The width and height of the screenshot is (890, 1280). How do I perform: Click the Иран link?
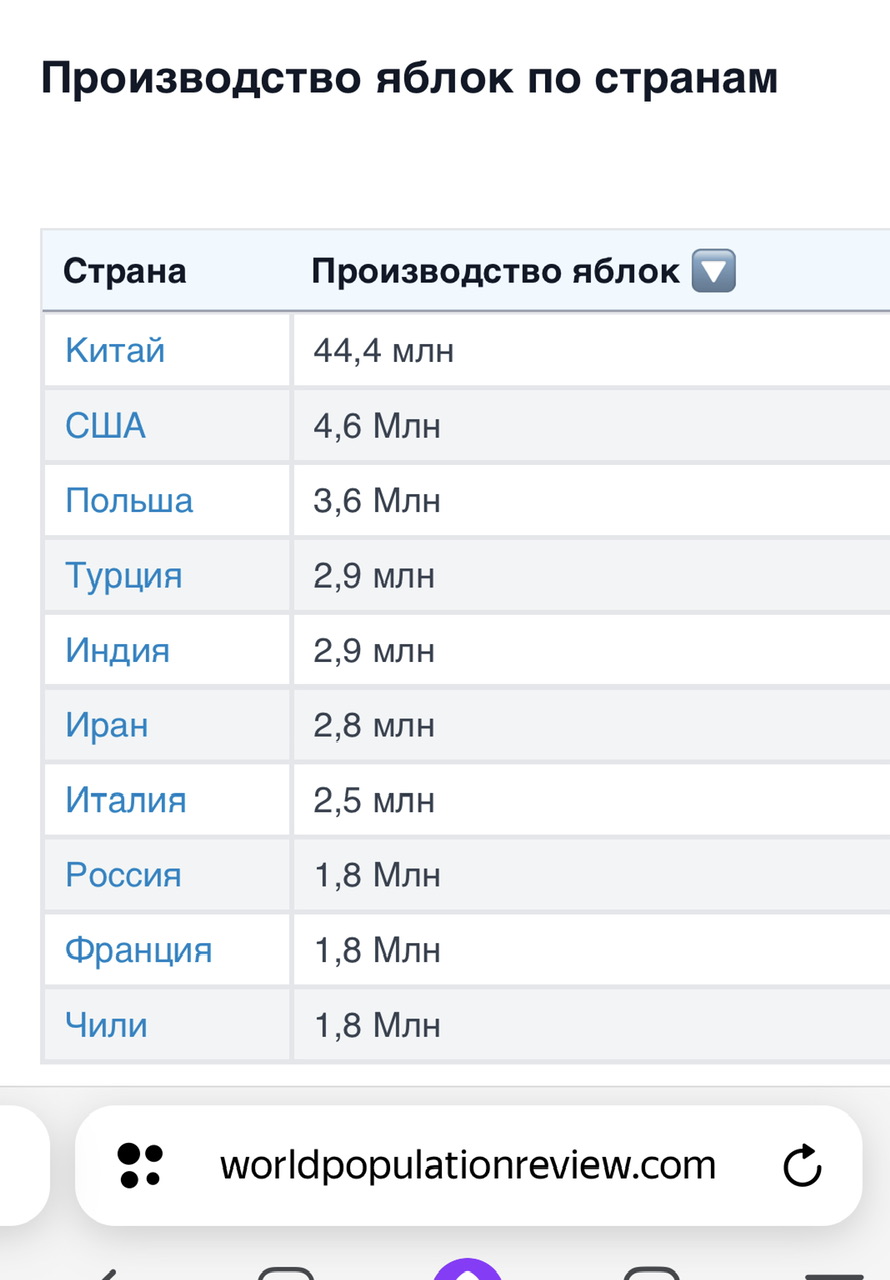click(x=107, y=725)
